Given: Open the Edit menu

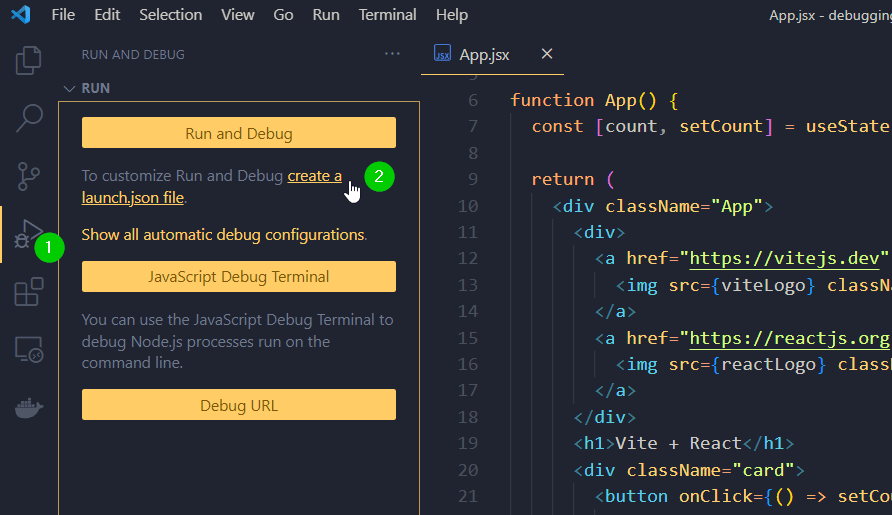Looking at the screenshot, I should click(107, 15).
